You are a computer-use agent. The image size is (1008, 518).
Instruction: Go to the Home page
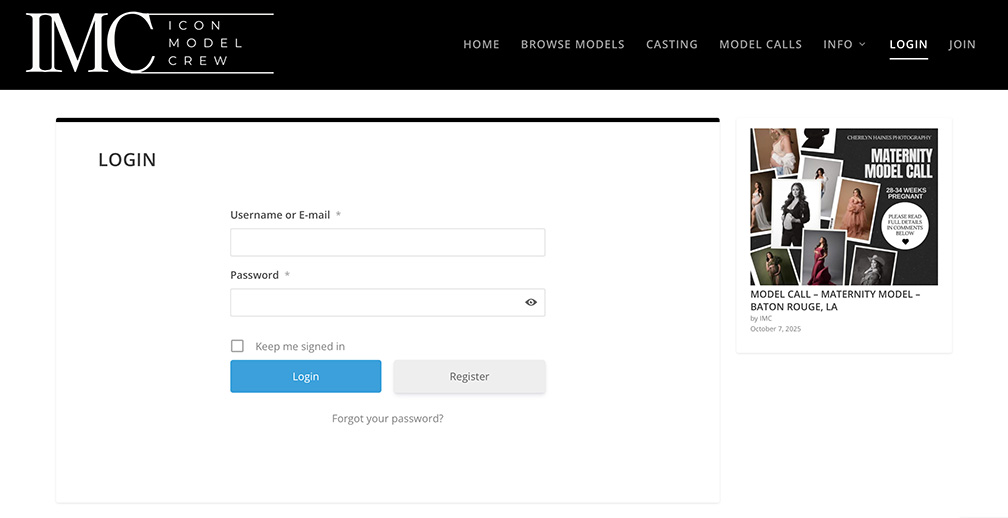pyautogui.click(x=481, y=44)
